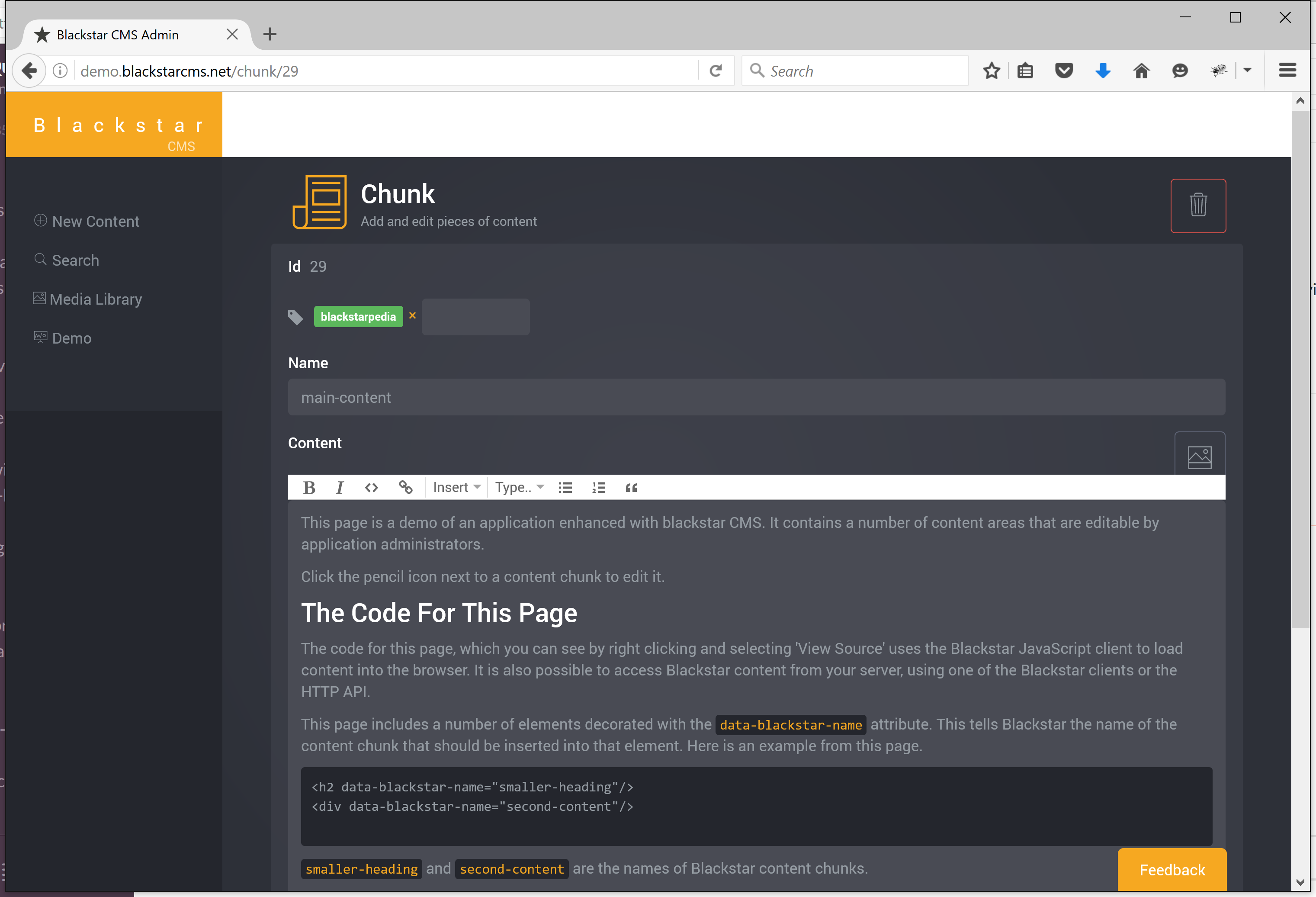Click the second-content inline code
The height and width of the screenshot is (897, 1316).
(x=511, y=869)
